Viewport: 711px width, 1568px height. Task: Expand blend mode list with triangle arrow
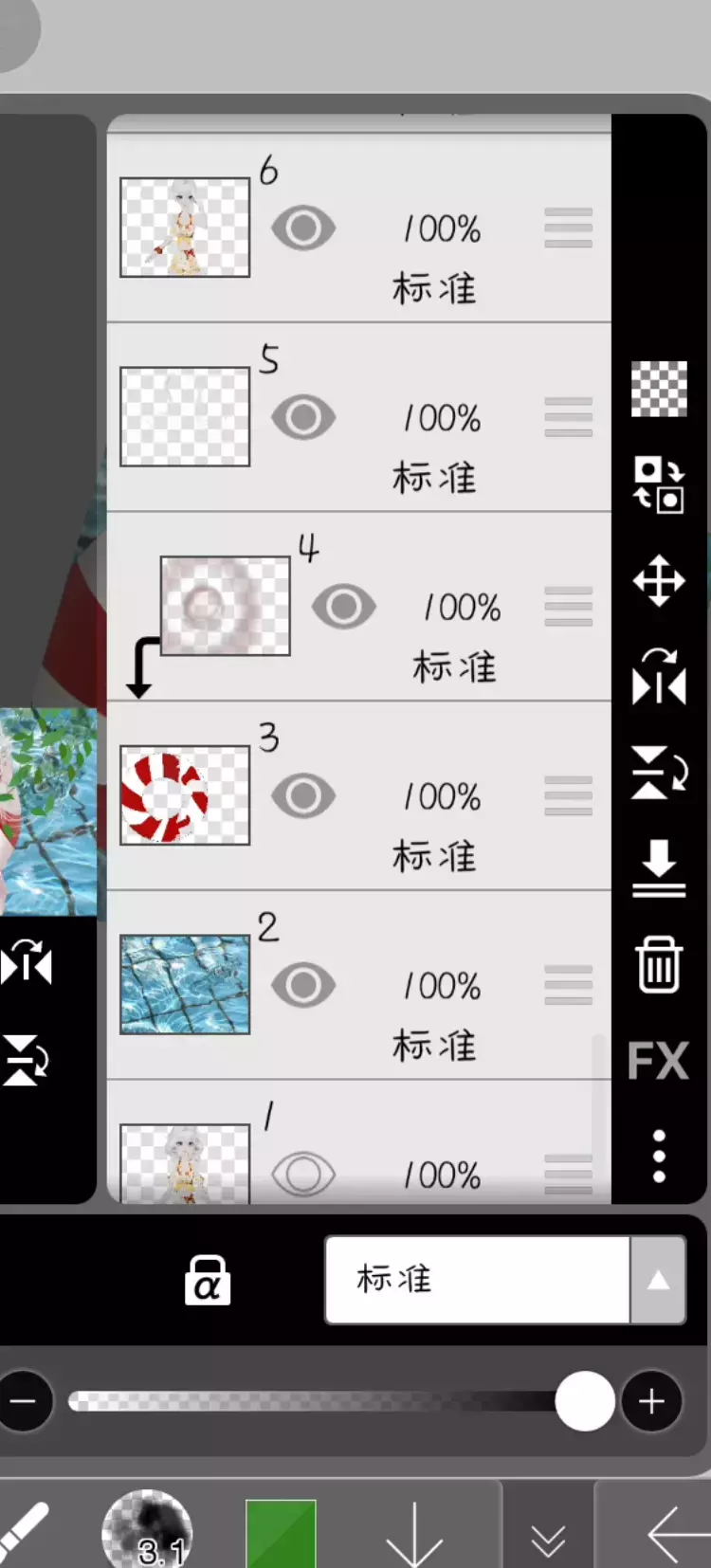coord(658,1280)
